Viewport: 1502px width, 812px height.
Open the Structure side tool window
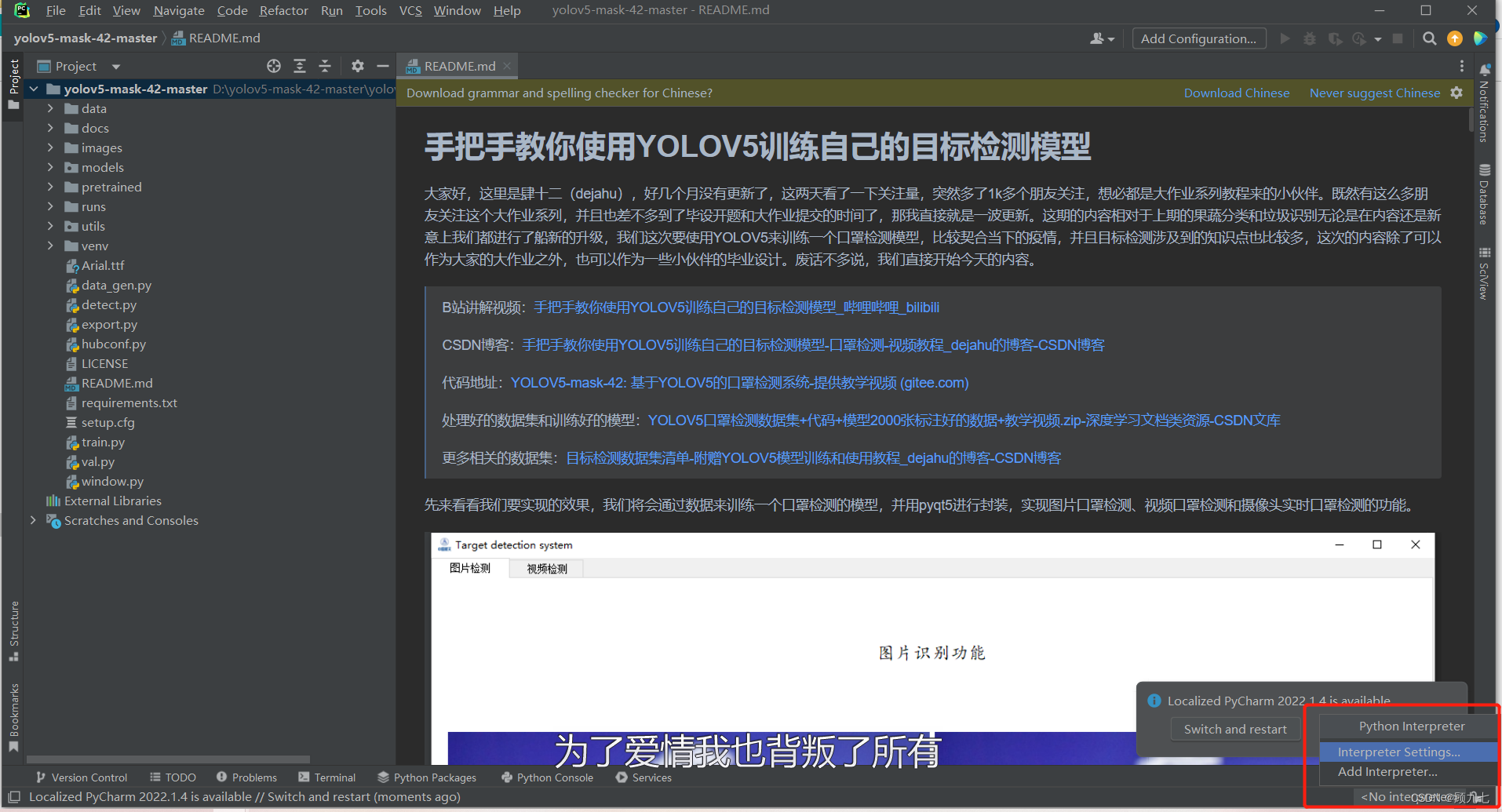pos(13,631)
